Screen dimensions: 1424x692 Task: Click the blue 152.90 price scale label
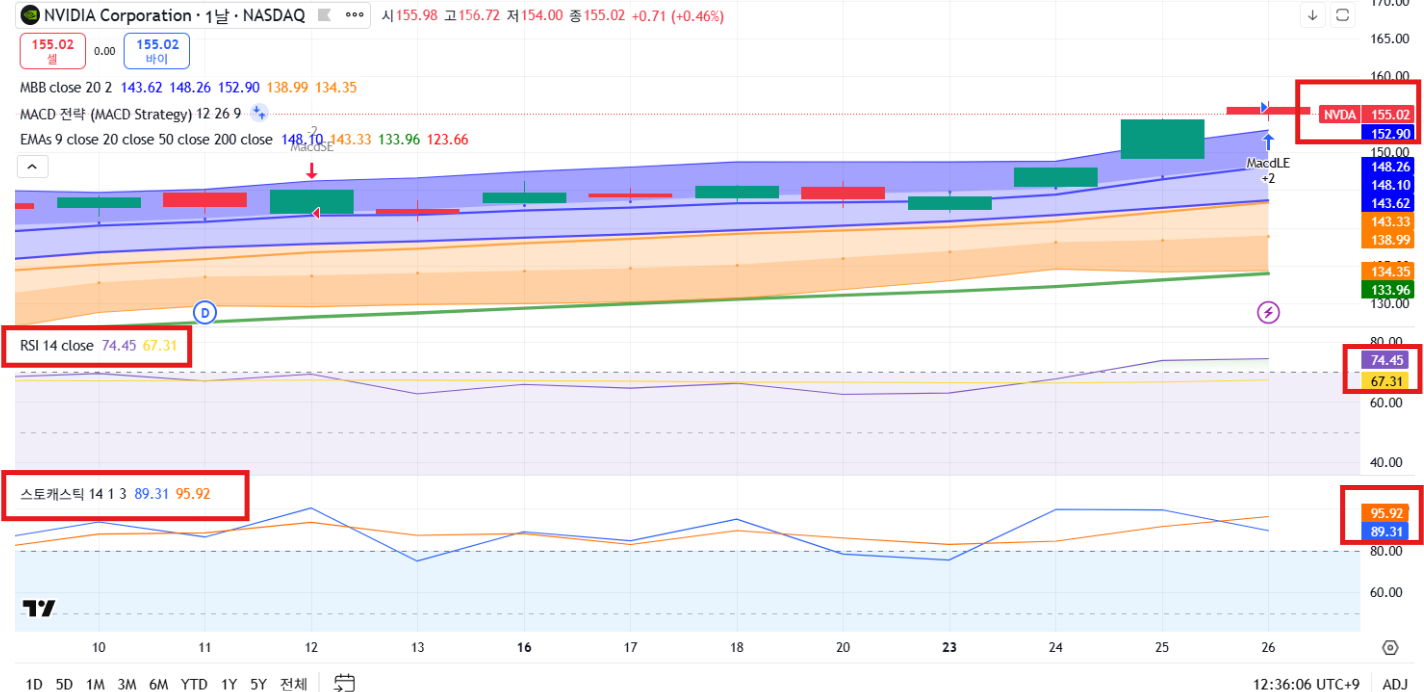(x=1389, y=133)
